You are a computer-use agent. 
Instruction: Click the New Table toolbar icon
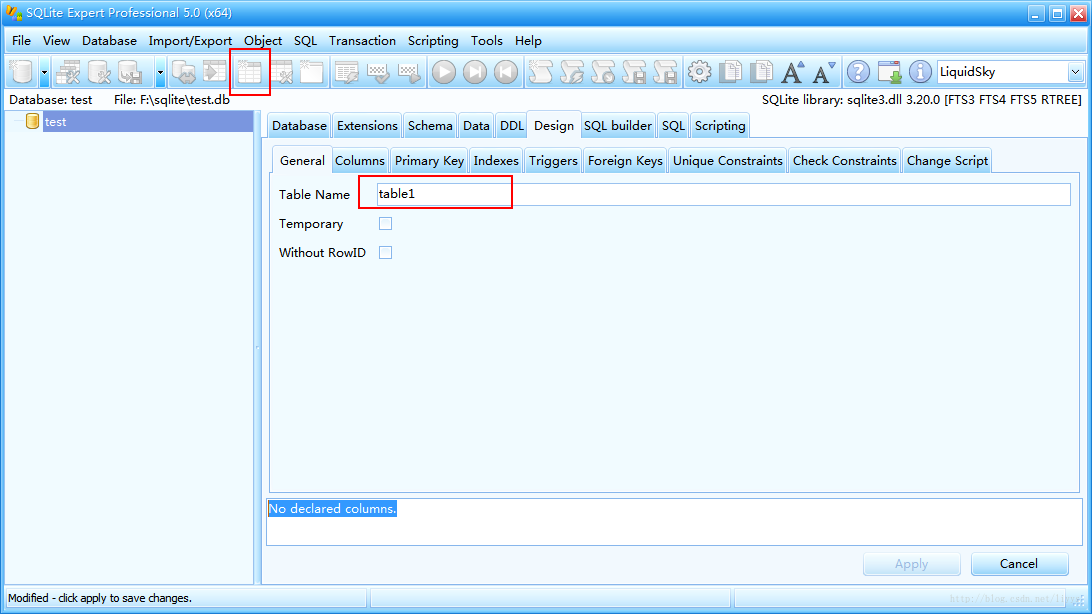click(x=249, y=72)
